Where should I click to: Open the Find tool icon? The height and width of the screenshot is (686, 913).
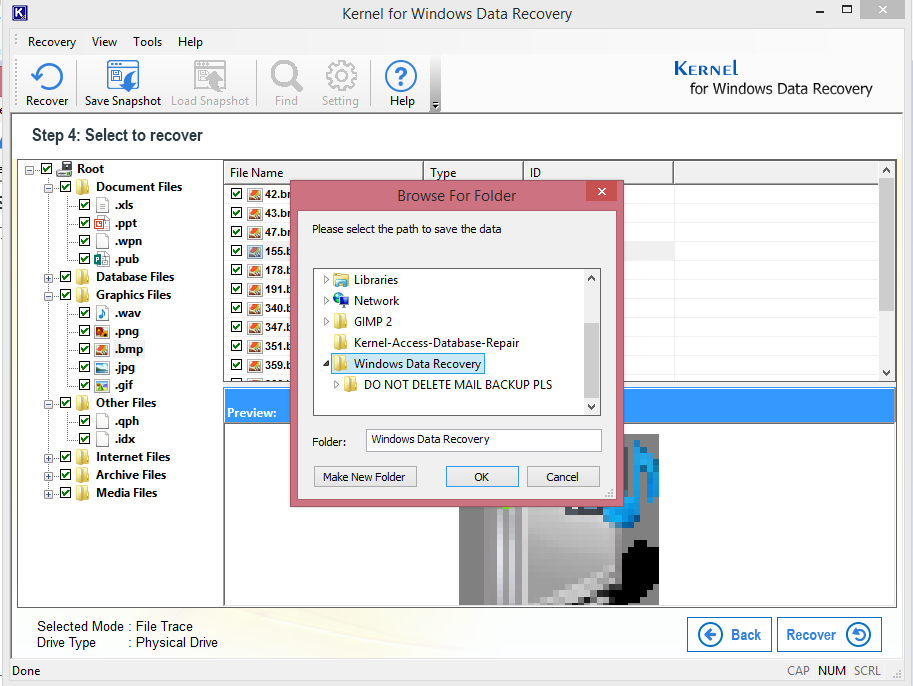pyautogui.click(x=286, y=76)
